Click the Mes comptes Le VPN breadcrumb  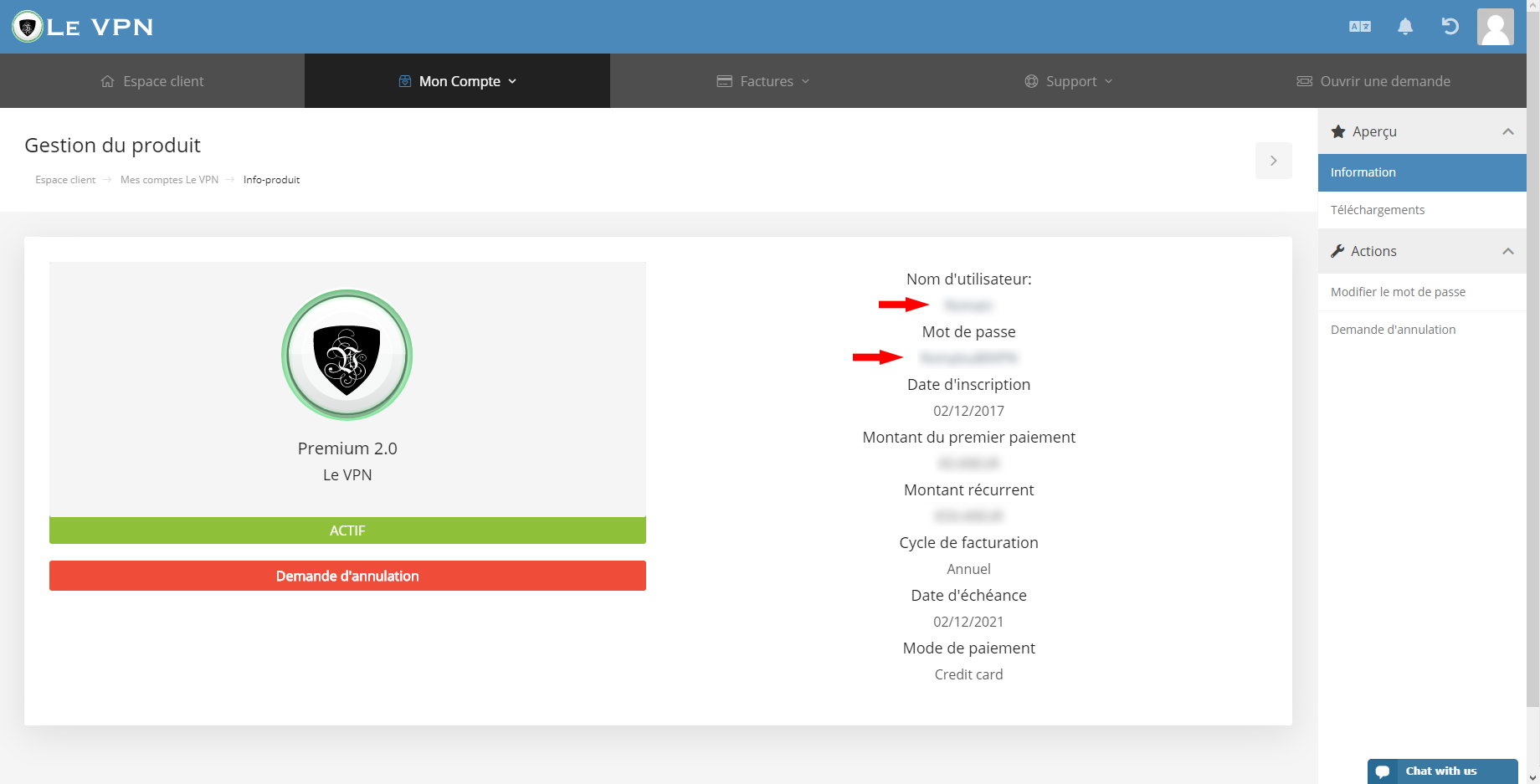click(x=169, y=180)
